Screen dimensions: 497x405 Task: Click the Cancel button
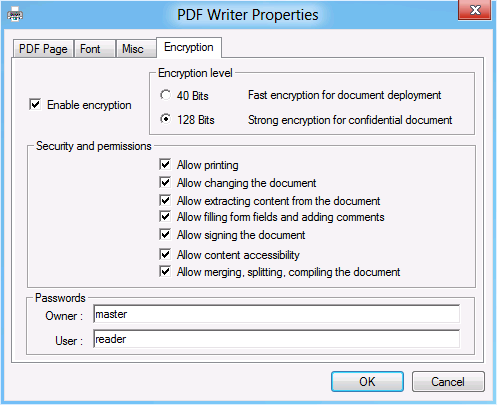pyautogui.click(x=448, y=382)
